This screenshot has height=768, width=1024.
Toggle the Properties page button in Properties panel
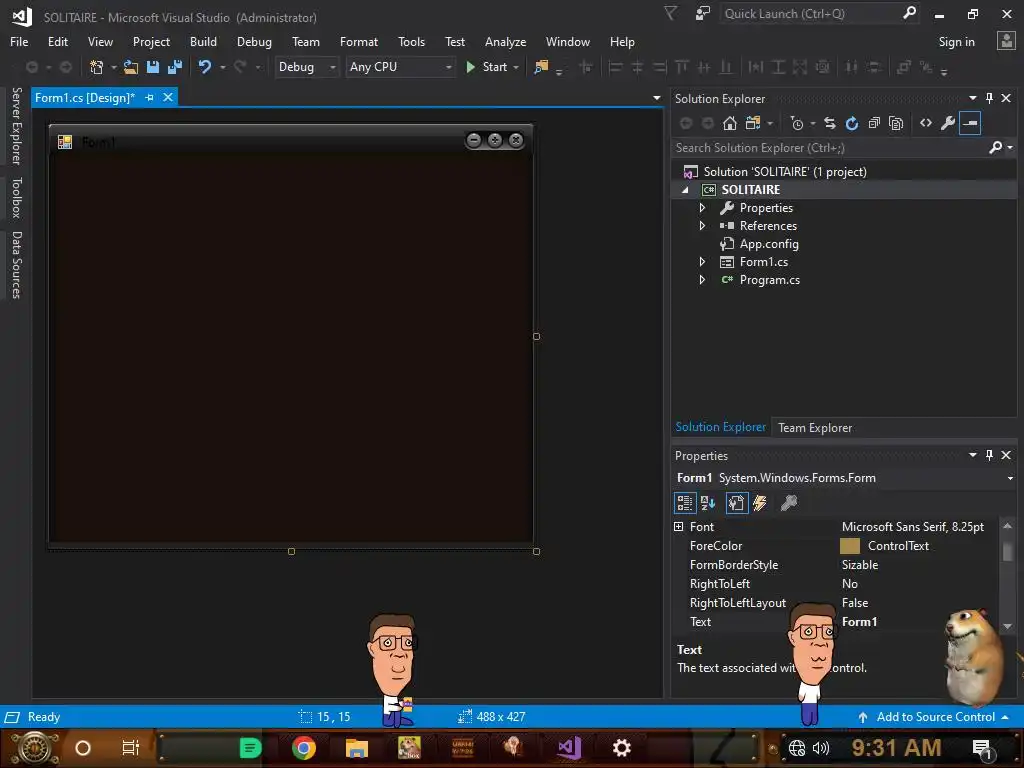click(x=737, y=503)
